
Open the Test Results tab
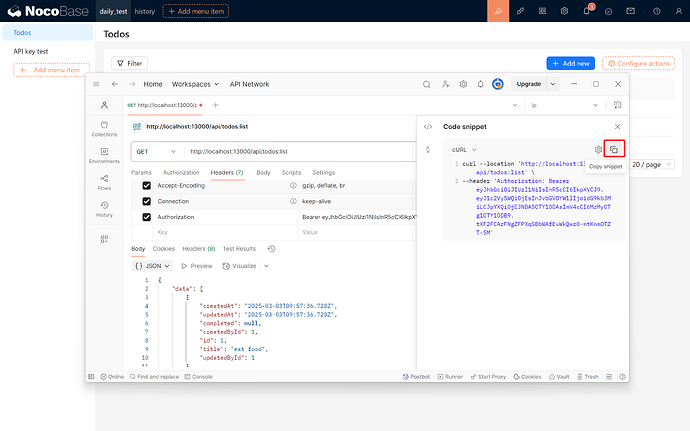239,249
